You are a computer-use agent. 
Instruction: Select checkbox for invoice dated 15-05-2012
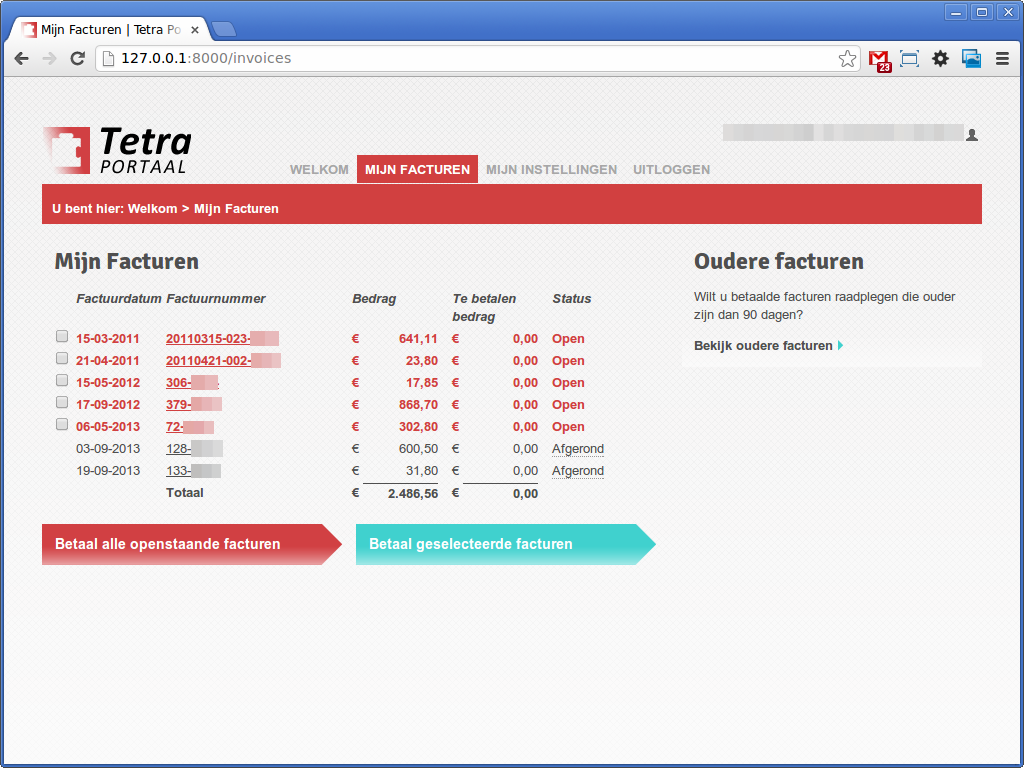coord(62,380)
